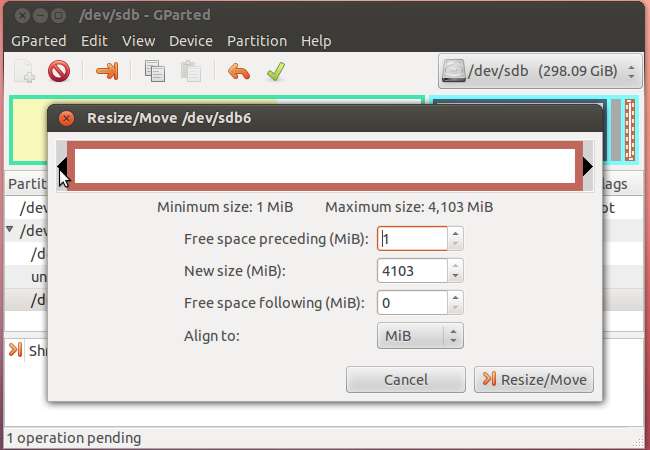Open the /dev/sdb (298.09 GiB) device dropdown
Image resolution: width=650 pixels, height=450 pixels.
[540, 71]
